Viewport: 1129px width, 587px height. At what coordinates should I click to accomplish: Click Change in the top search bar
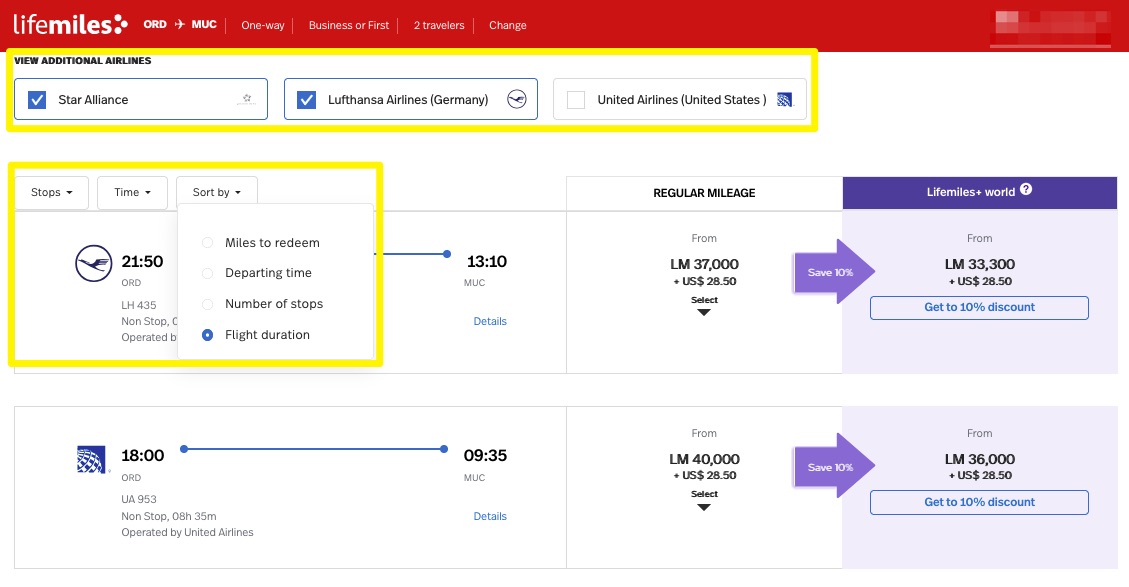[x=507, y=25]
